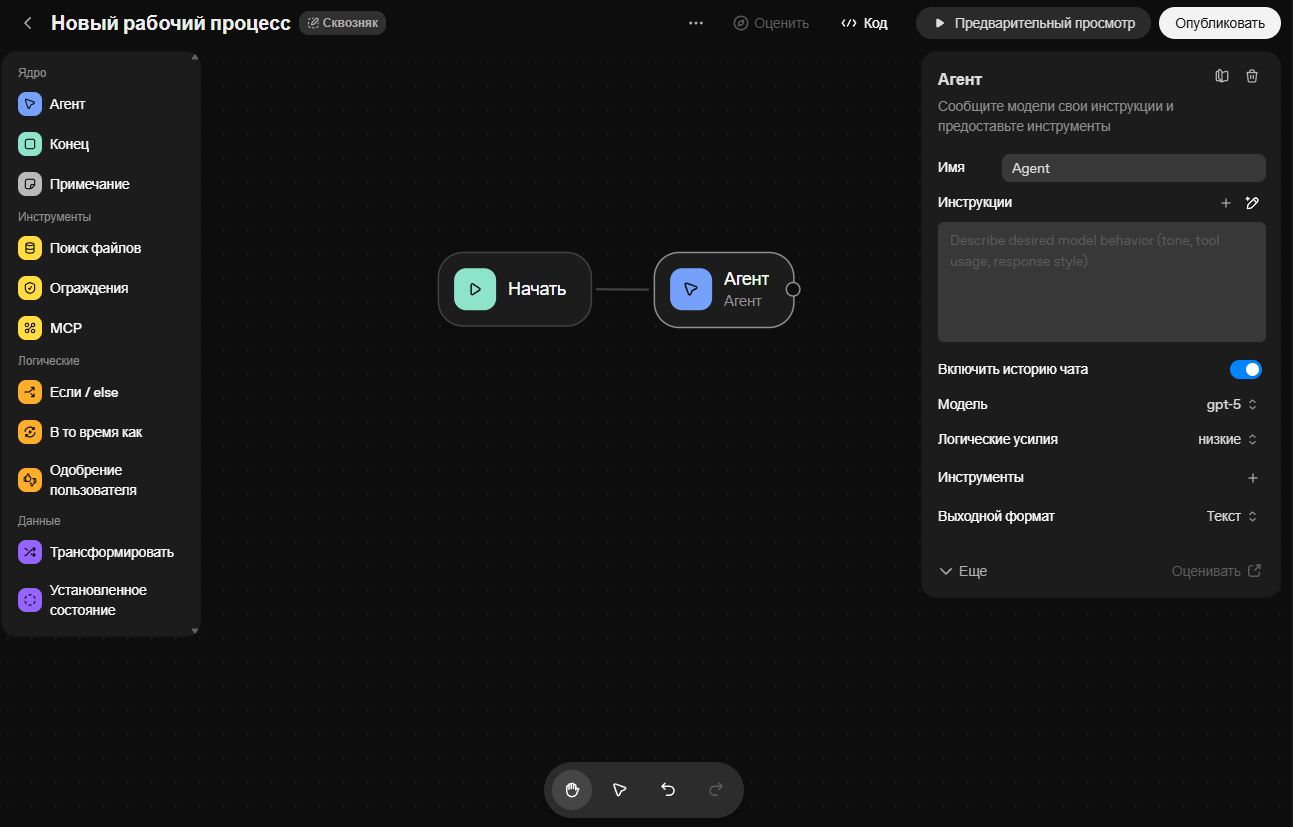Open the Модель gpt-5 dropdown

[x=1232, y=405]
